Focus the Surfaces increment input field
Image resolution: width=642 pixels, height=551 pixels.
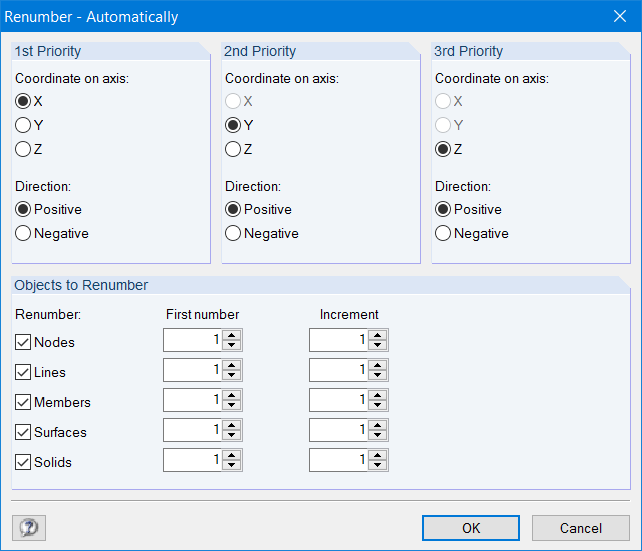click(x=338, y=431)
